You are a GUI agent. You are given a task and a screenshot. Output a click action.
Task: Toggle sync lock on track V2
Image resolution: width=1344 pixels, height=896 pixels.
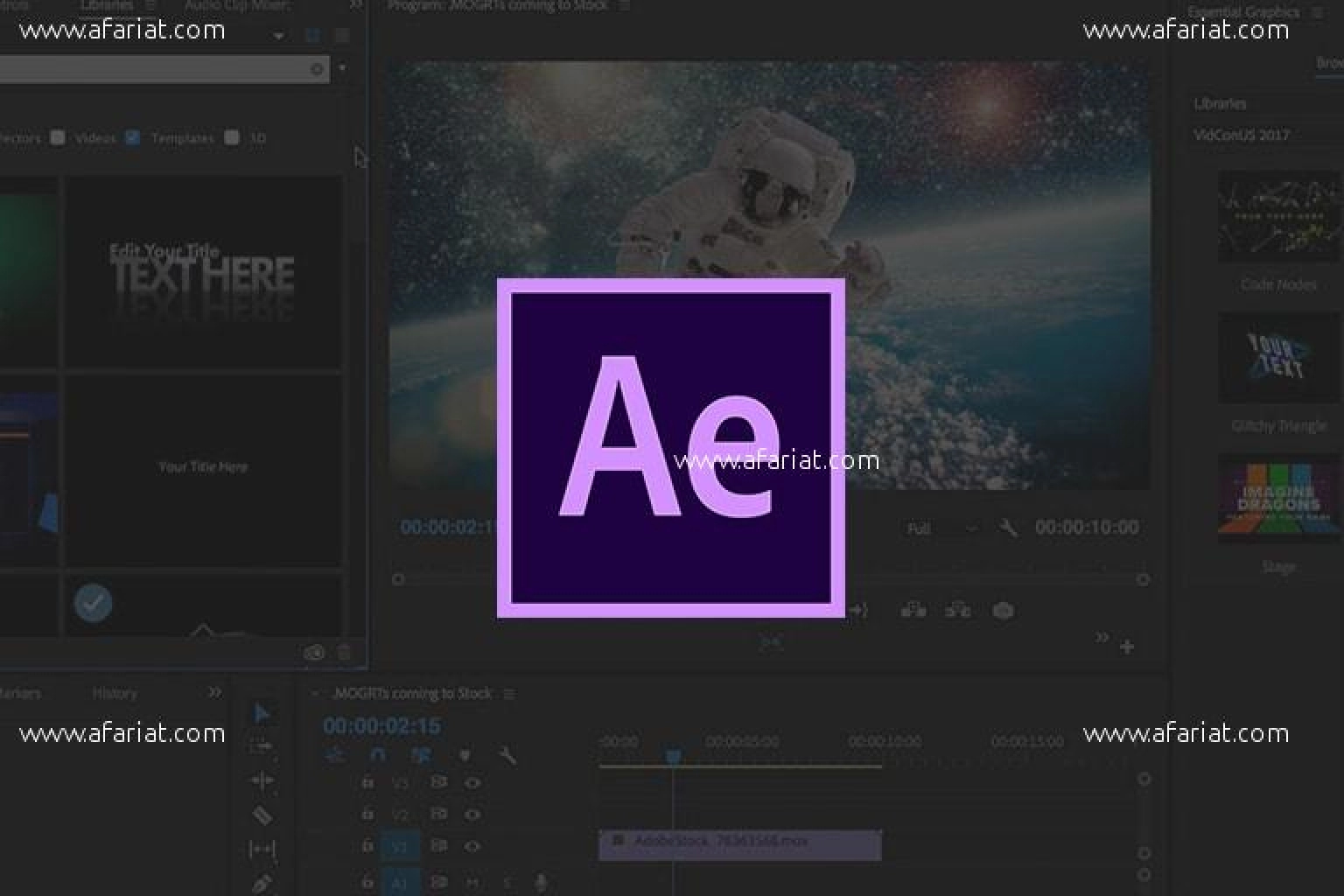click(438, 815)
